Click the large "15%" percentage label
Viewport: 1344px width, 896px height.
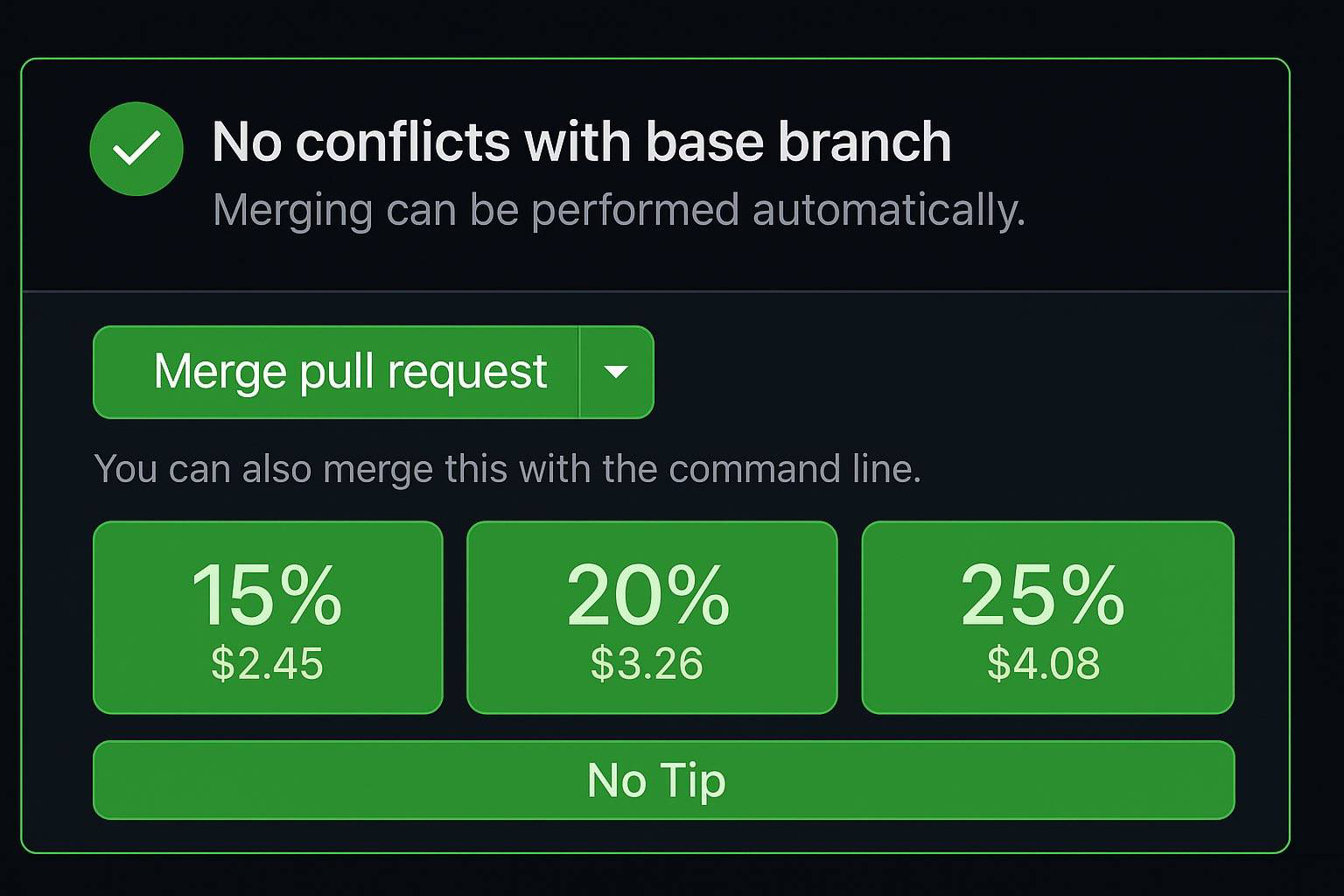coord(267,595)
